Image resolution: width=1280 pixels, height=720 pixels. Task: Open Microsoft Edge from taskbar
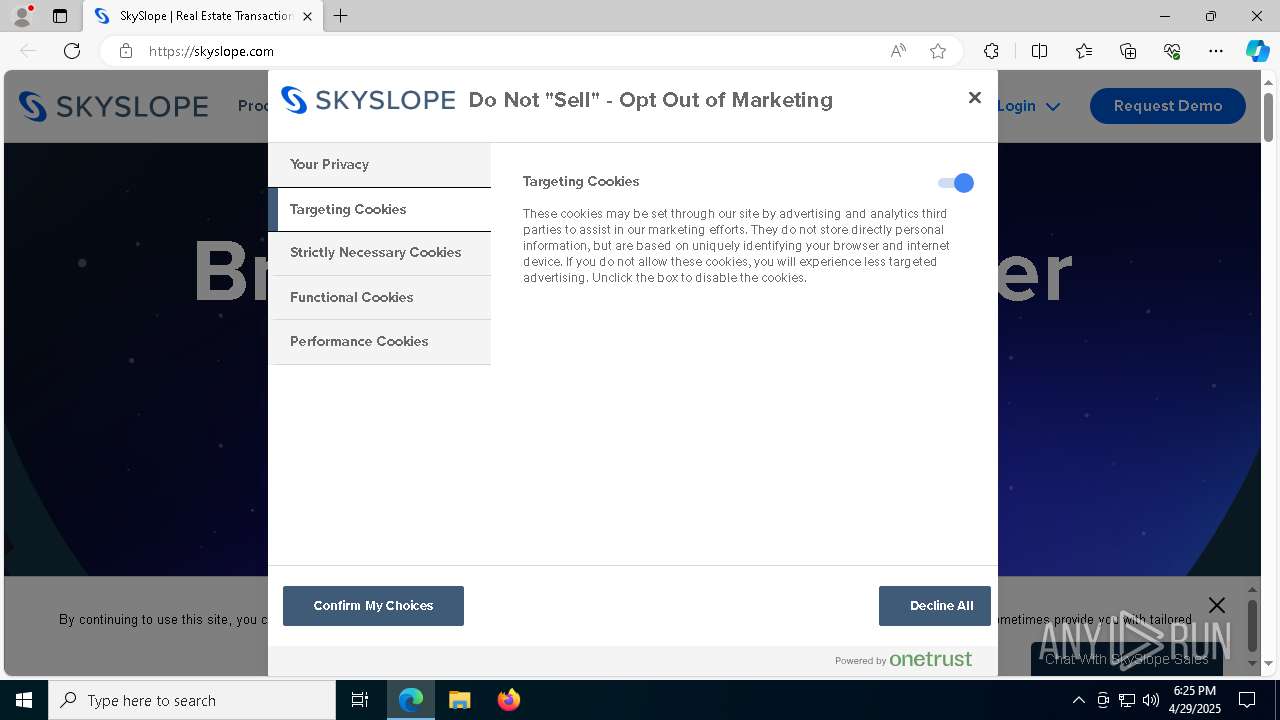pos(411,700)
